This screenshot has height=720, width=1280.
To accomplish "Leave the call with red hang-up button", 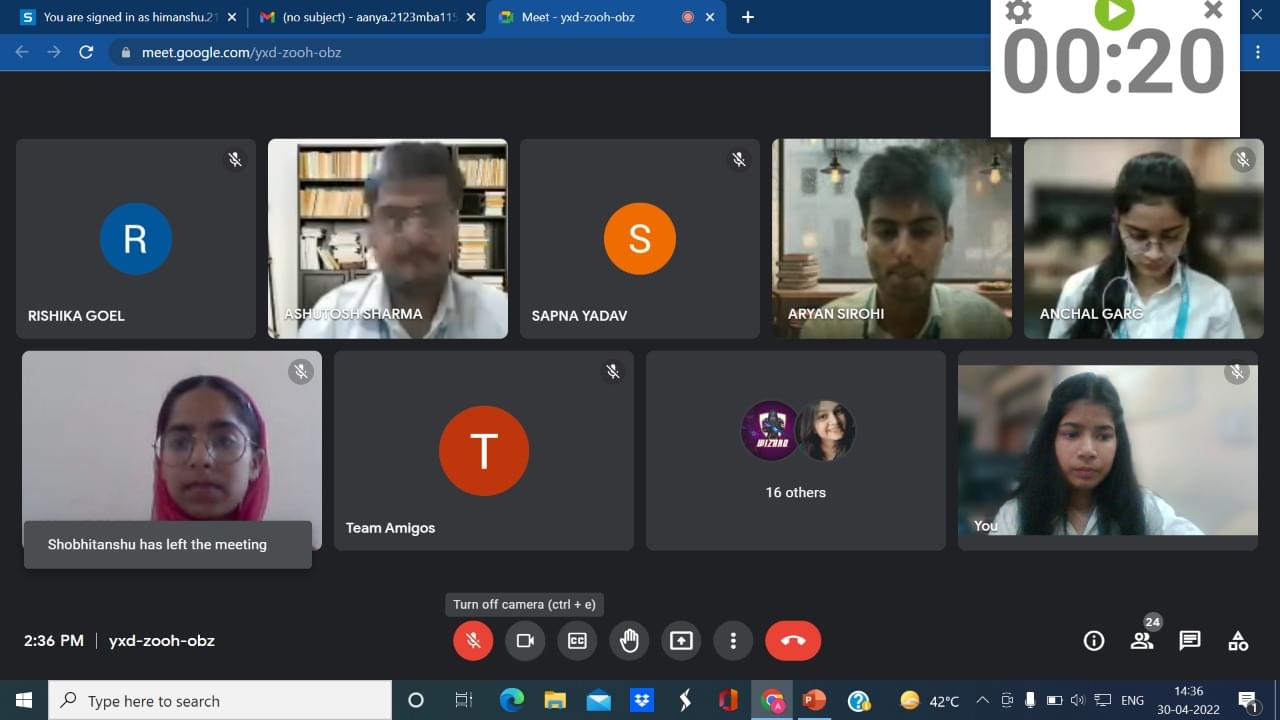I will (x=793, y=641).
